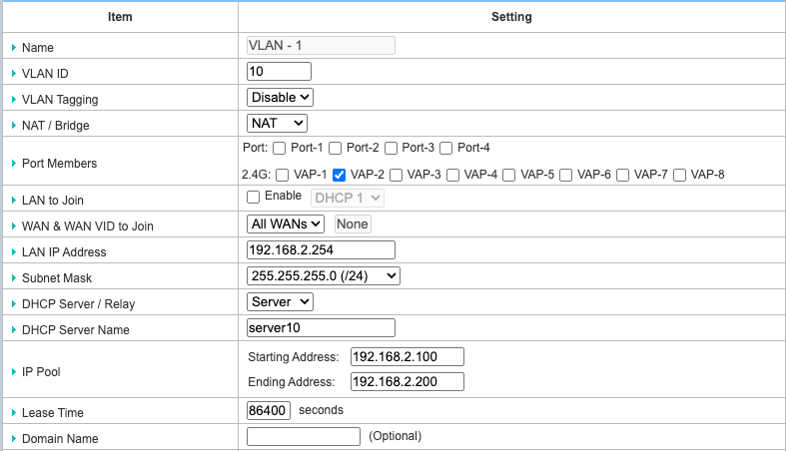This screenshot has width=786, height=451.
Task: Click the Lease Time seconds field
Action: click(x=268, y=411)
